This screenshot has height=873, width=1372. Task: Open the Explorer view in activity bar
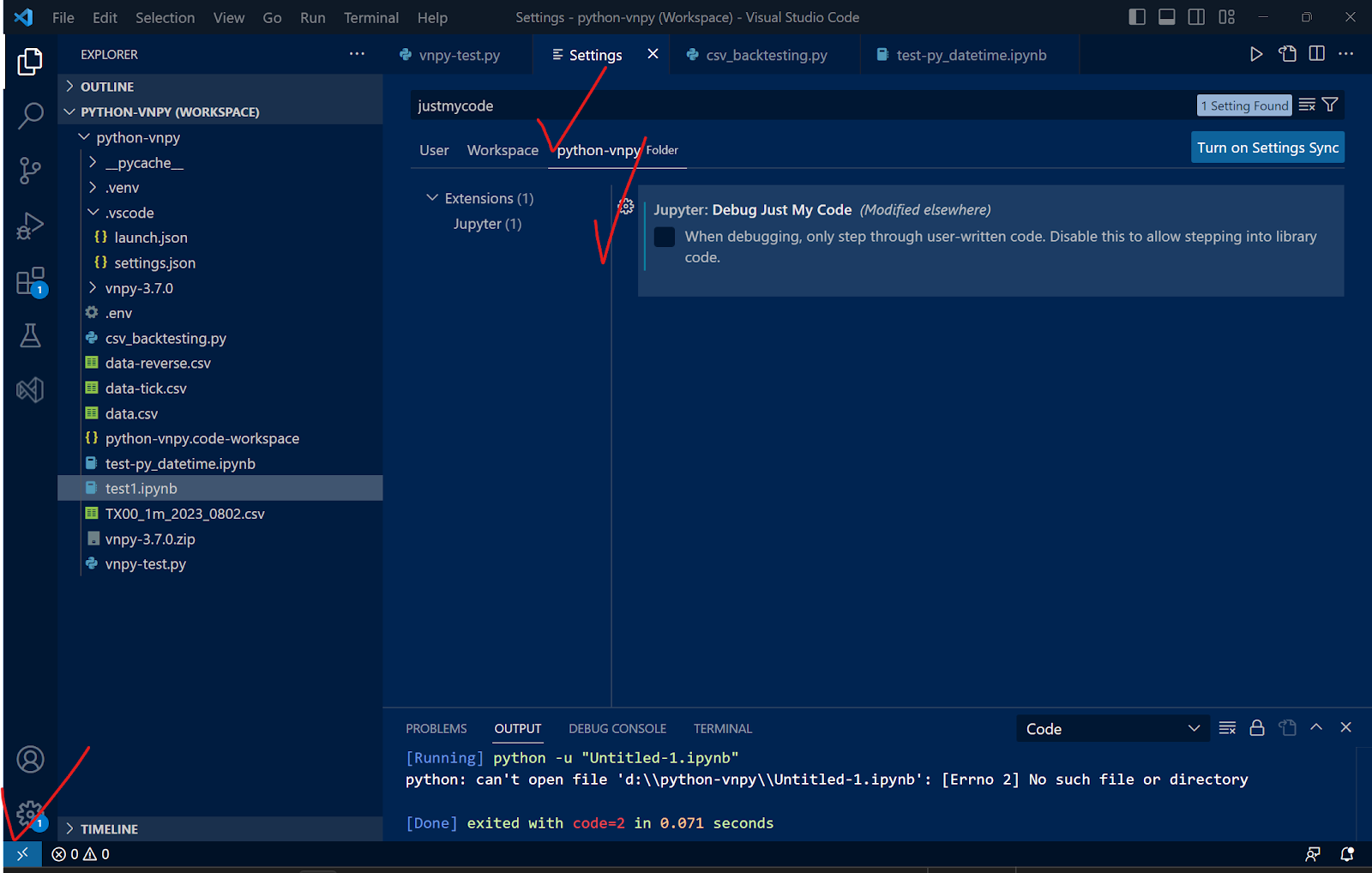click(30, 62)
